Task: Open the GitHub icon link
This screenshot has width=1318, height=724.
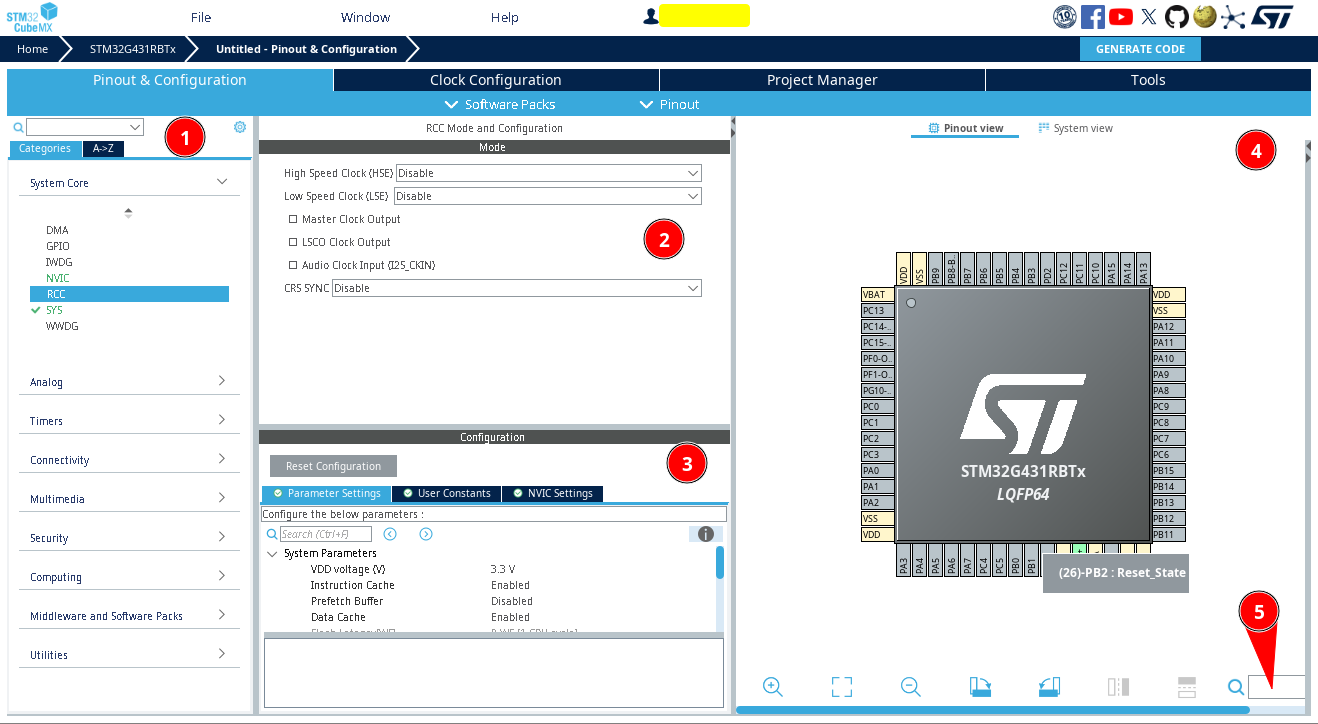Action: tap(1177, 16)
